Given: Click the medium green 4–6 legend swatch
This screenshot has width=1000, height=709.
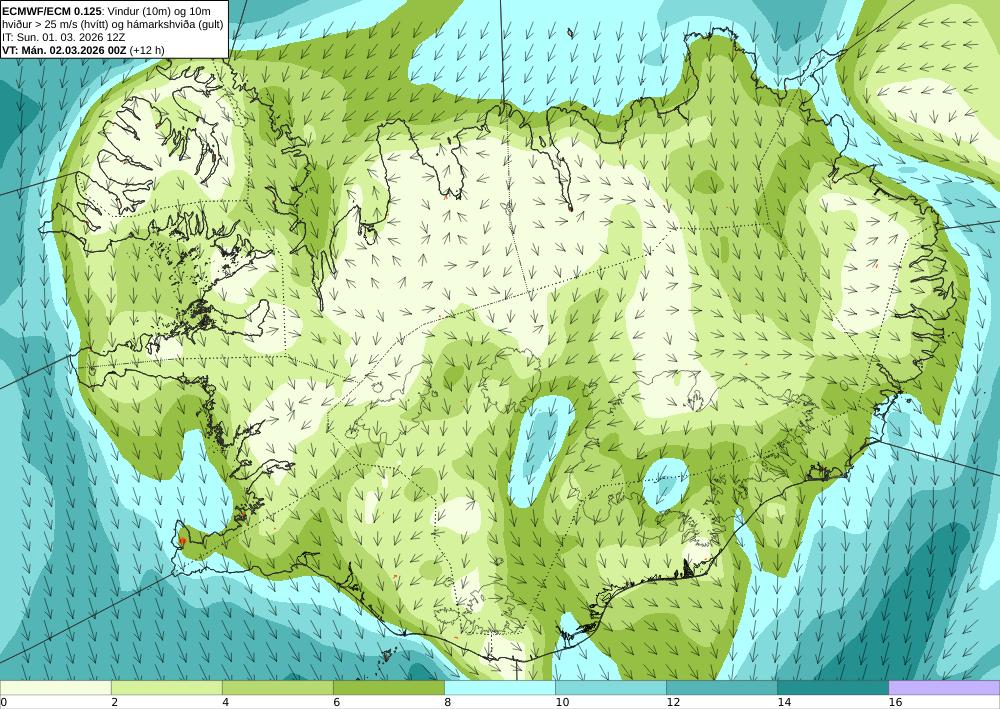Looking at the screenshot, I should click(x=277, y=688).
